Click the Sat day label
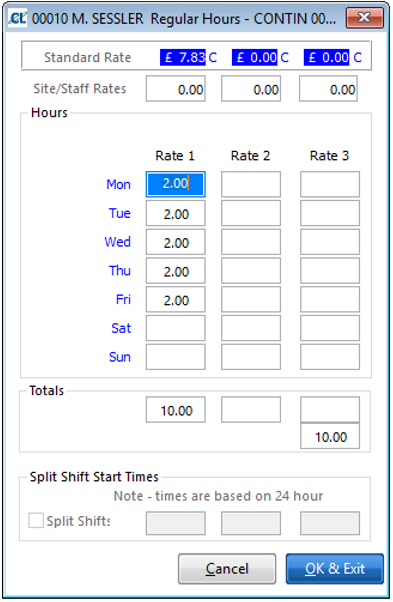This screenshot has width=393, height=602. tap(121, 329)
